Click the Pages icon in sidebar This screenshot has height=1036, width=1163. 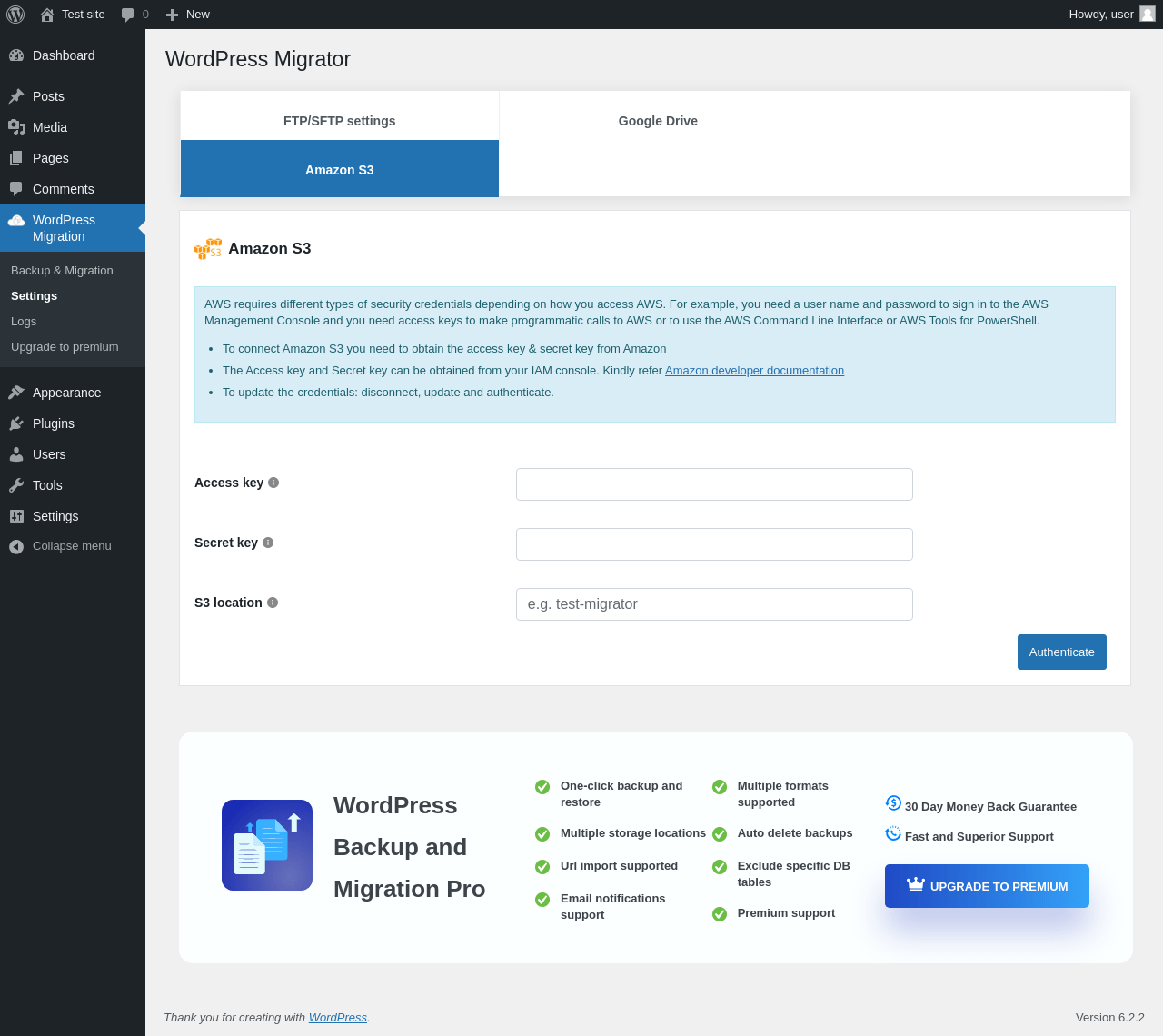click(x=16, y=158)
